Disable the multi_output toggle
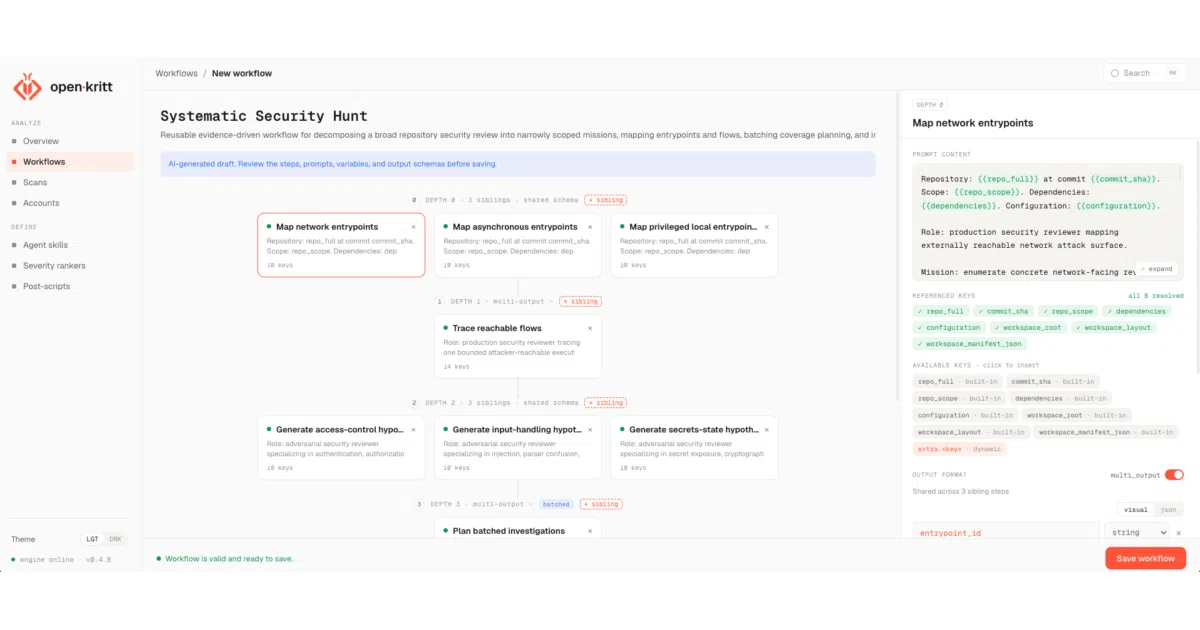The height and width of the screenshot is (630, 1200). (x=1174, y=474)
